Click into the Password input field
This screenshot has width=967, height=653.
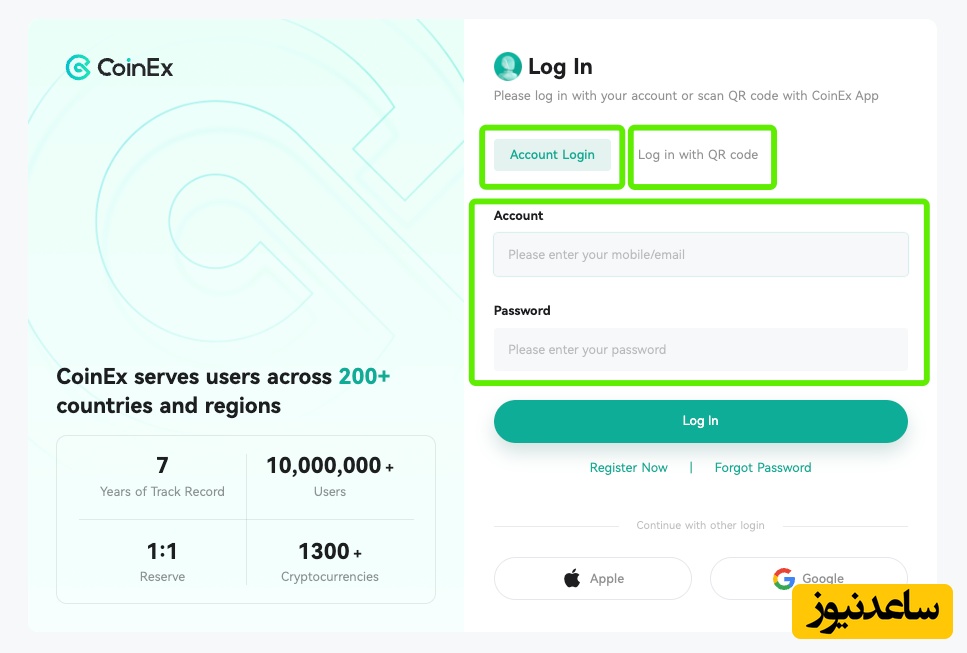[700, 350]
